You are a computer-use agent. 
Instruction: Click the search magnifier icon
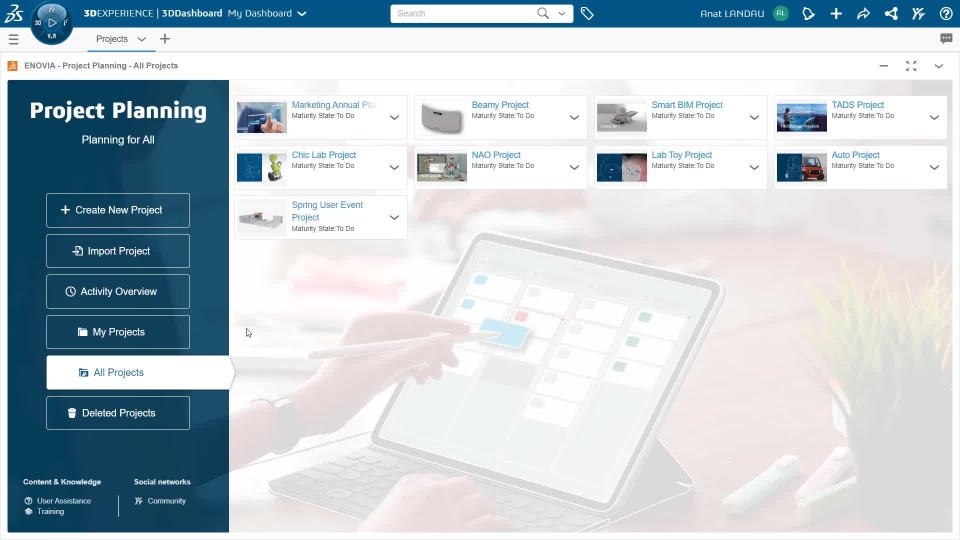[542, 13]
